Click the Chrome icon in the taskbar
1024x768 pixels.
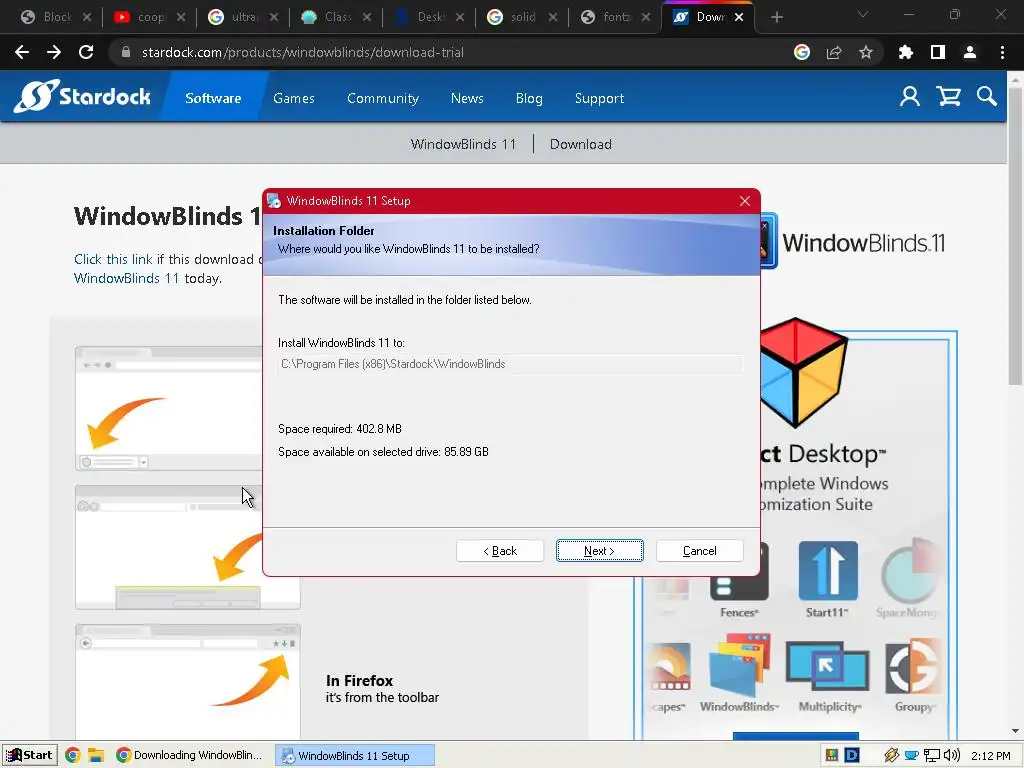[x=72, y=756]
